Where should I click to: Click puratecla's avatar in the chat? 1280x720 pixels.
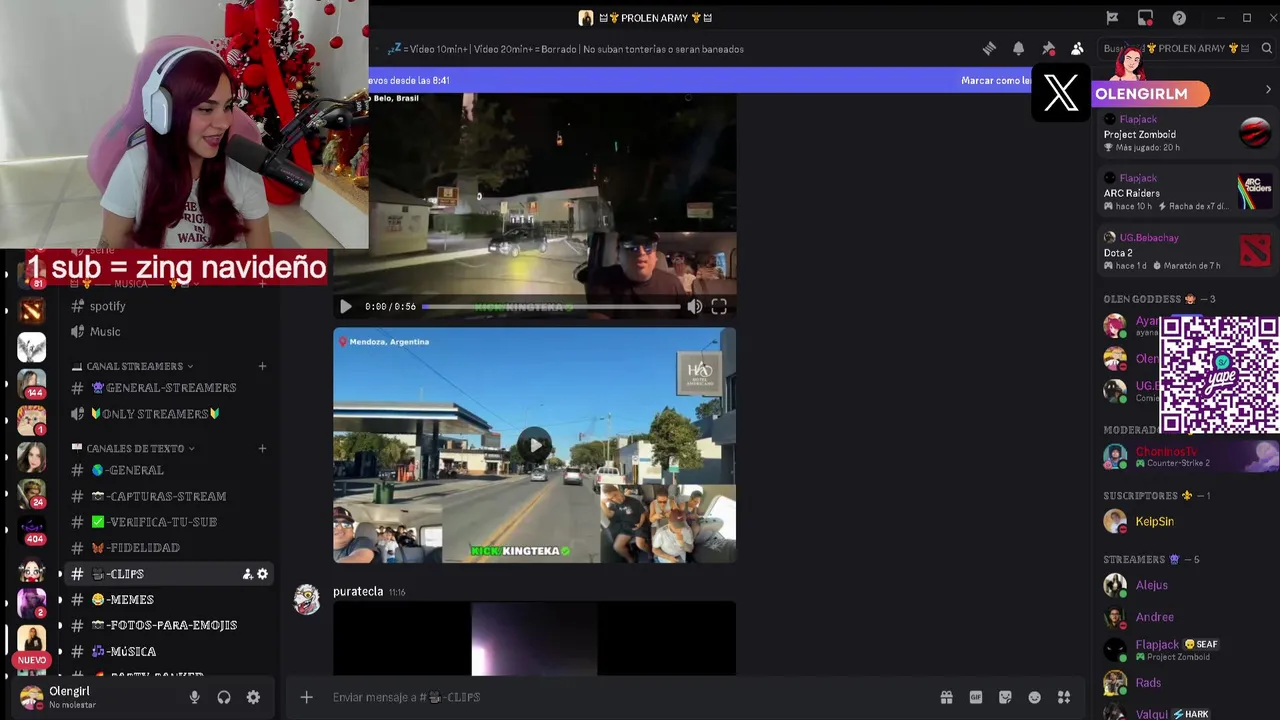(x=307, y=599)
